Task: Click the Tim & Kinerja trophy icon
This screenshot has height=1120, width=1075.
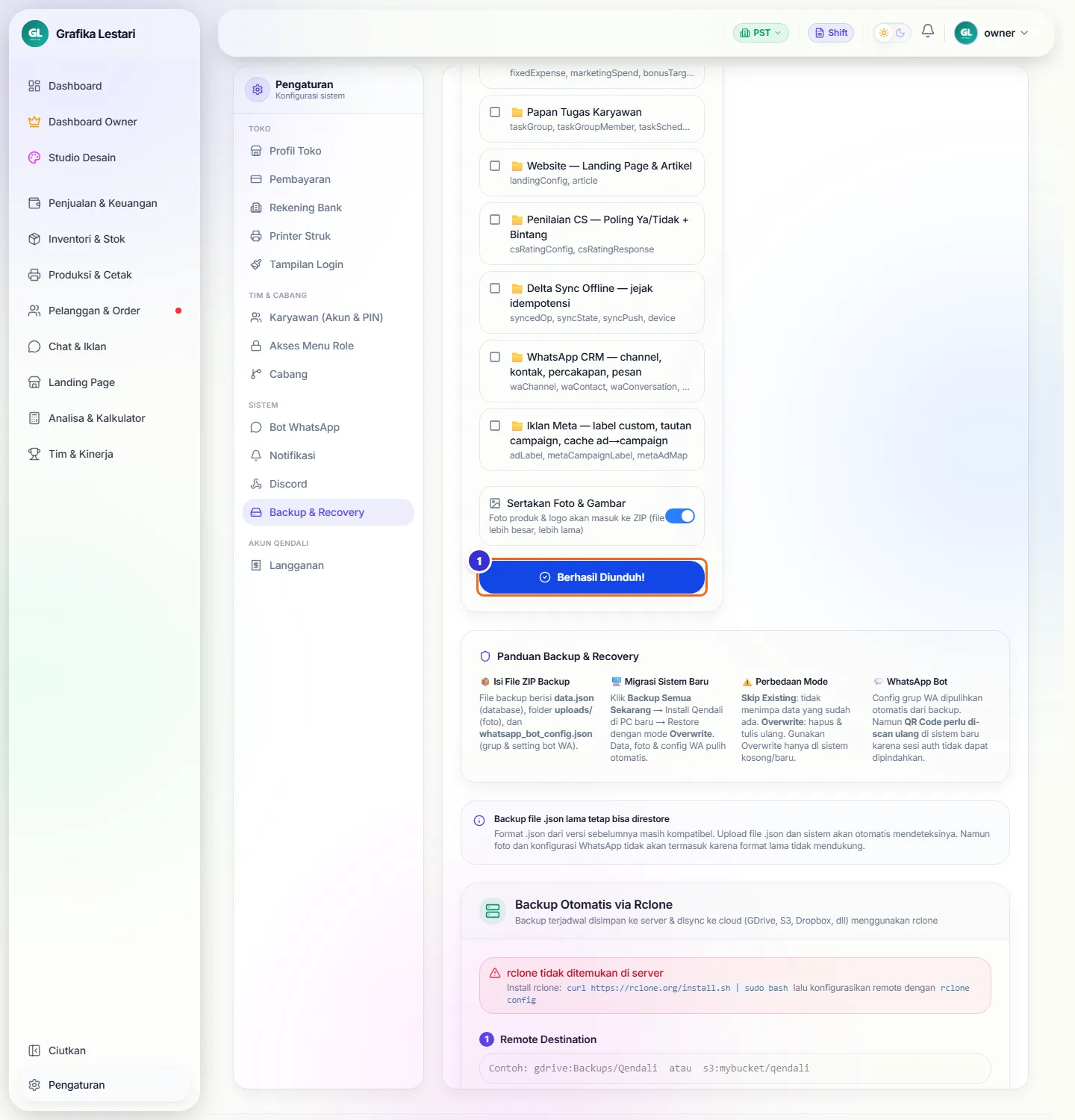Action: (x=34, y=454)
